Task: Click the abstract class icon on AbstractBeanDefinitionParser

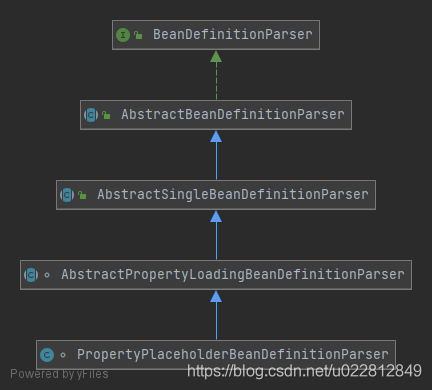Action: point(91,115)
